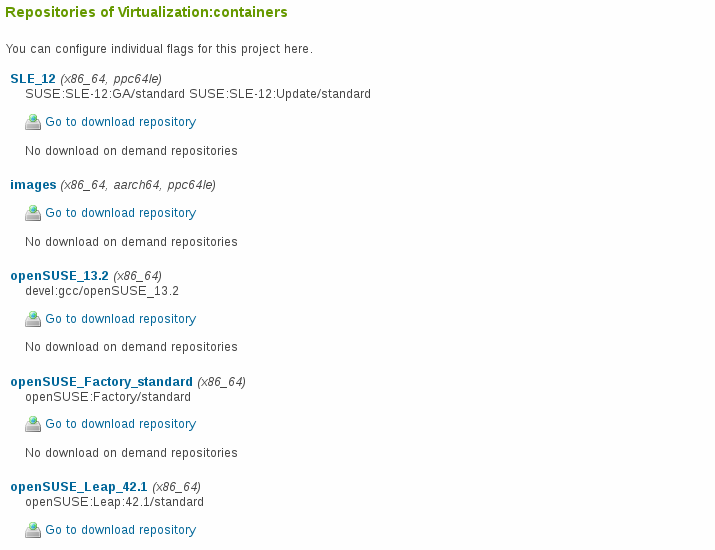Follow 'Go to download repository' for SLE_12
The image size is (715, 550).
[120, 122]
